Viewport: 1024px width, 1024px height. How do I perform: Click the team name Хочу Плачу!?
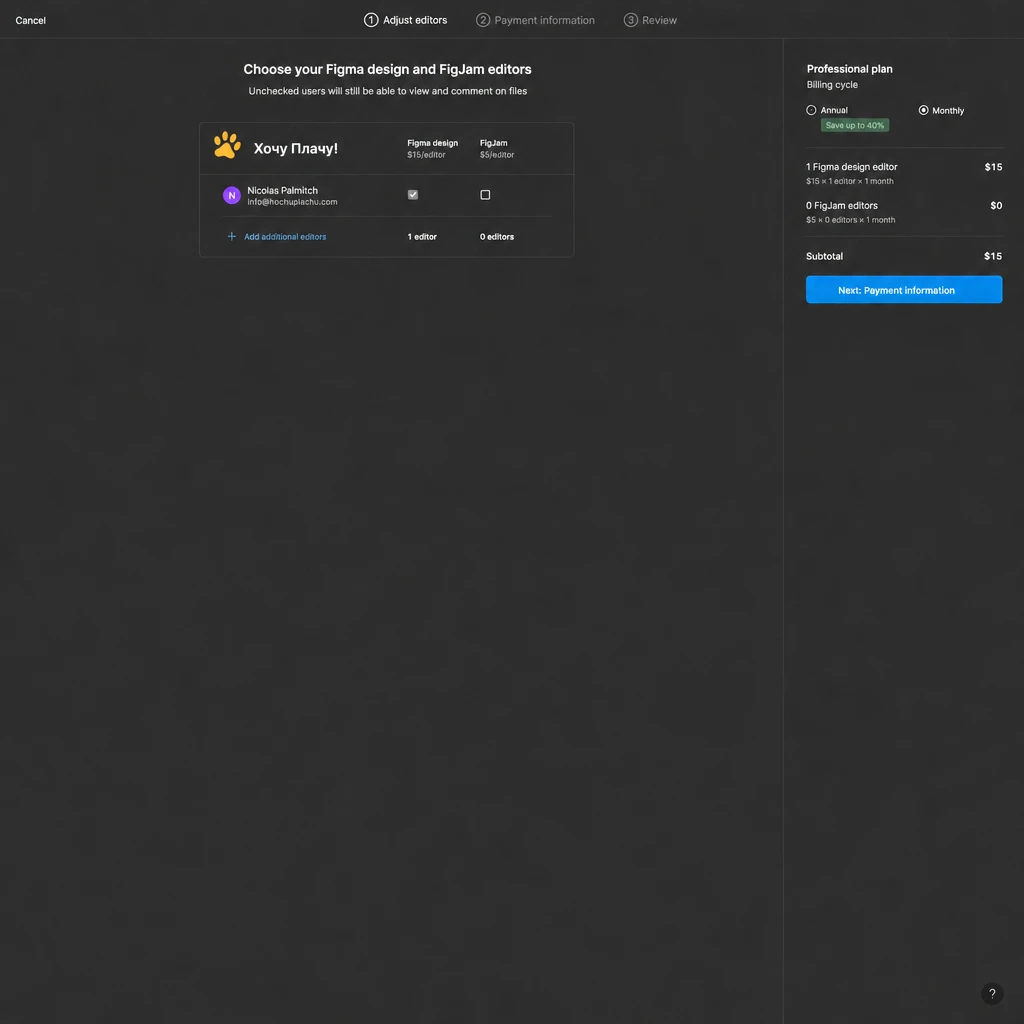pos(295,148)
